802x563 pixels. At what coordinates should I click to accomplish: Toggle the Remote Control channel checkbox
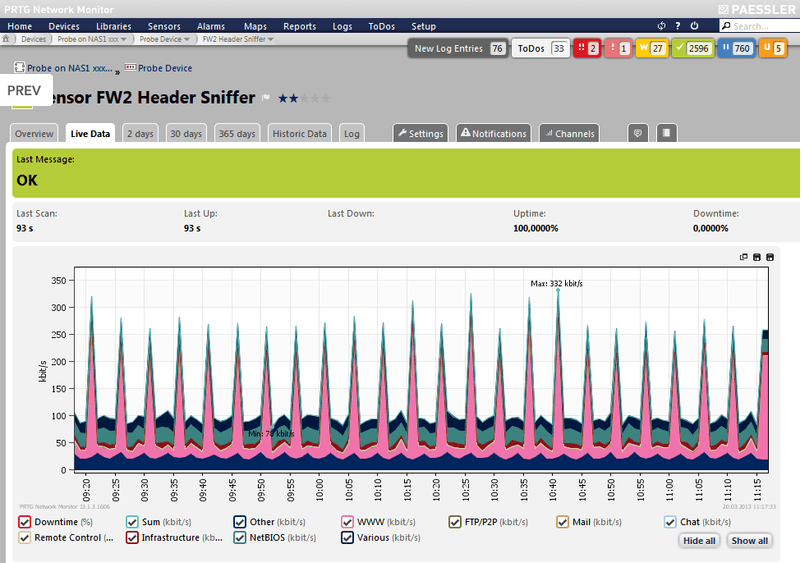[x=25, y=537]
